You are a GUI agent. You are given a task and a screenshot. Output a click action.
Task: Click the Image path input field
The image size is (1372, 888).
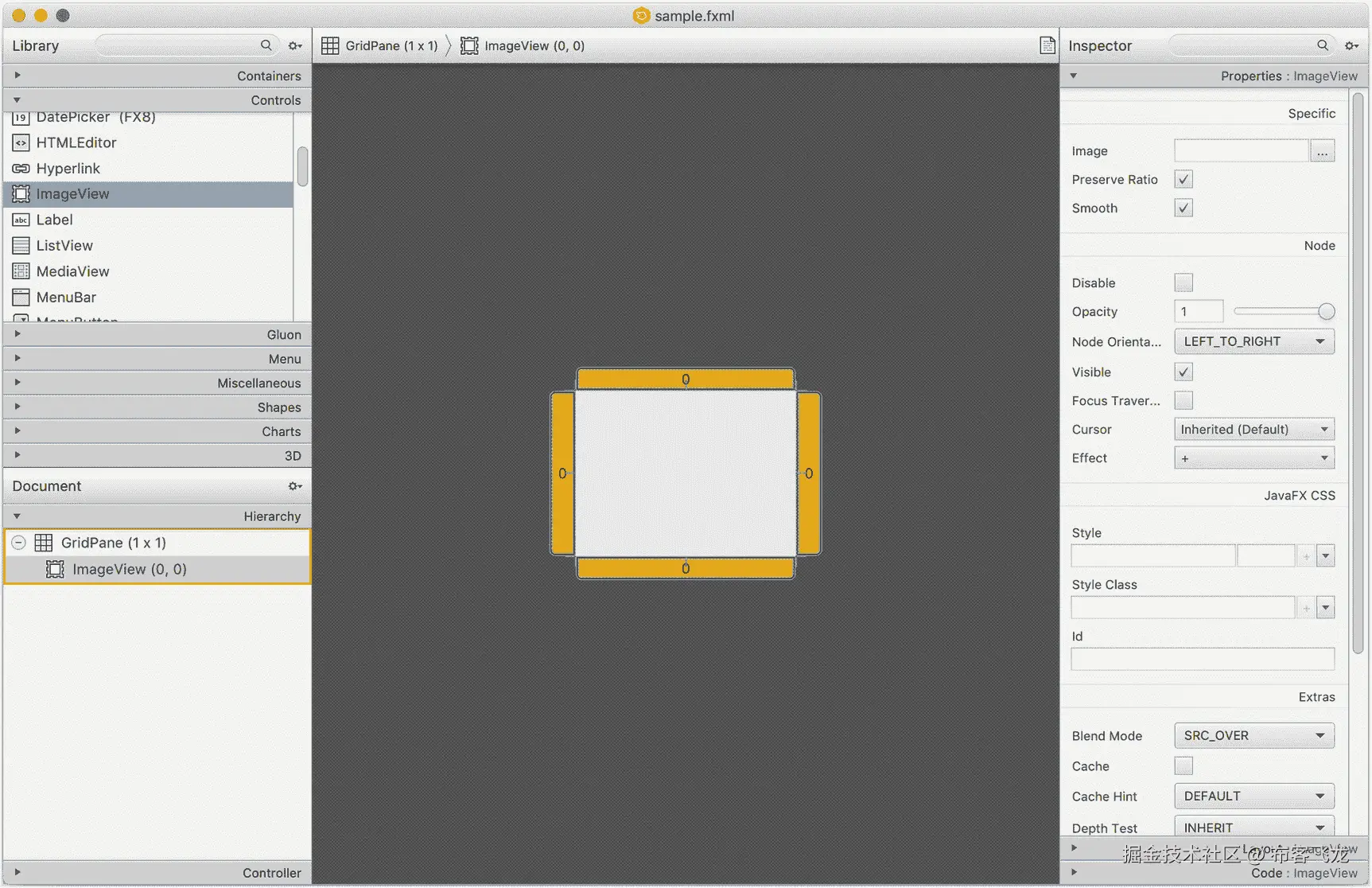tap(1242, 151)
